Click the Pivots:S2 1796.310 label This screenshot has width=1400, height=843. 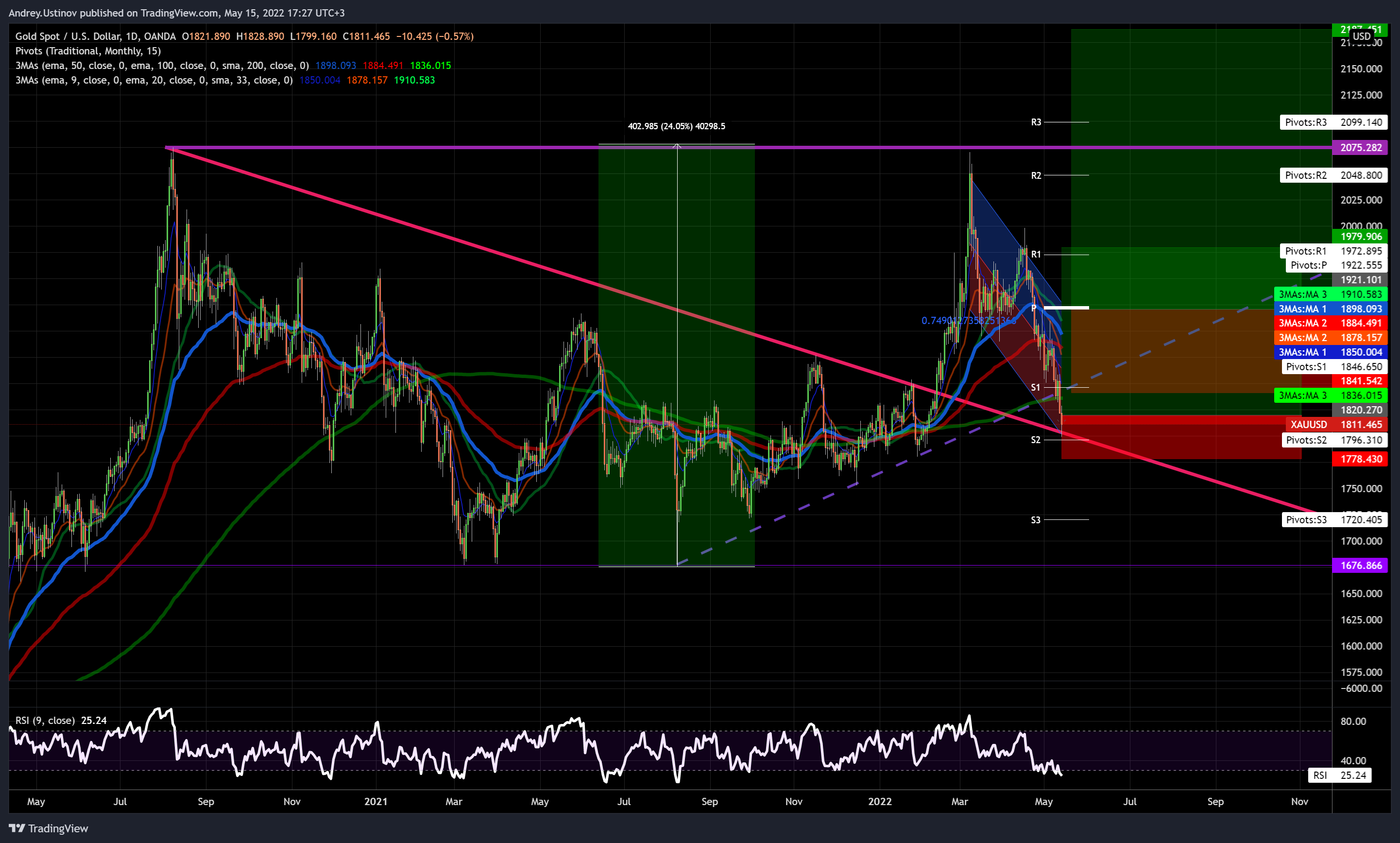point(1334,440)
